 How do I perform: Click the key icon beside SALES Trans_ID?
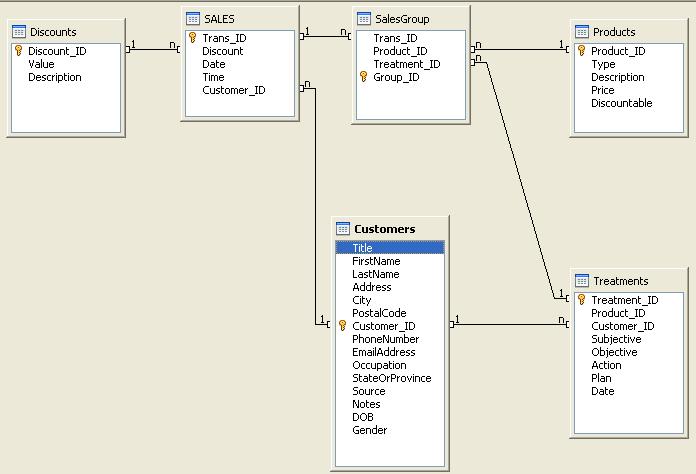[x=193, y=38]
